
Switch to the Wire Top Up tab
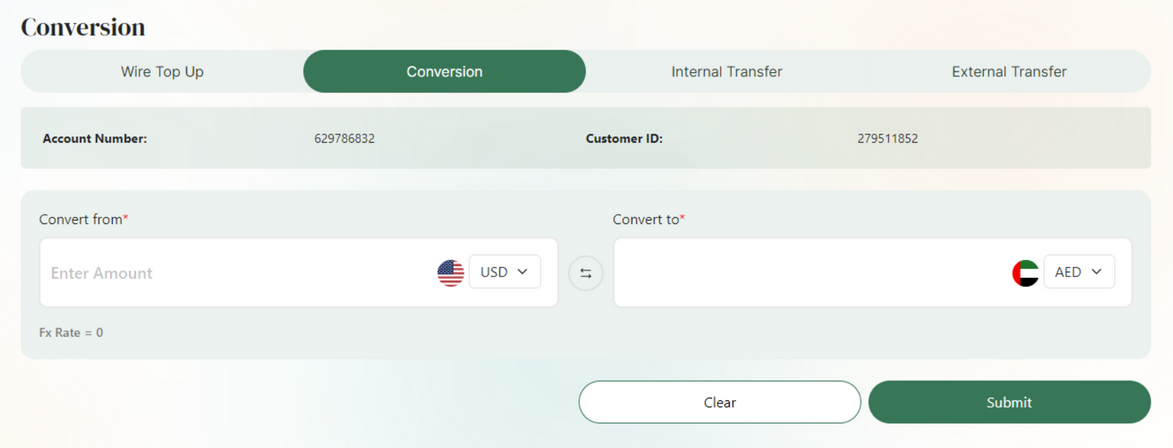[x=162, y=72]
